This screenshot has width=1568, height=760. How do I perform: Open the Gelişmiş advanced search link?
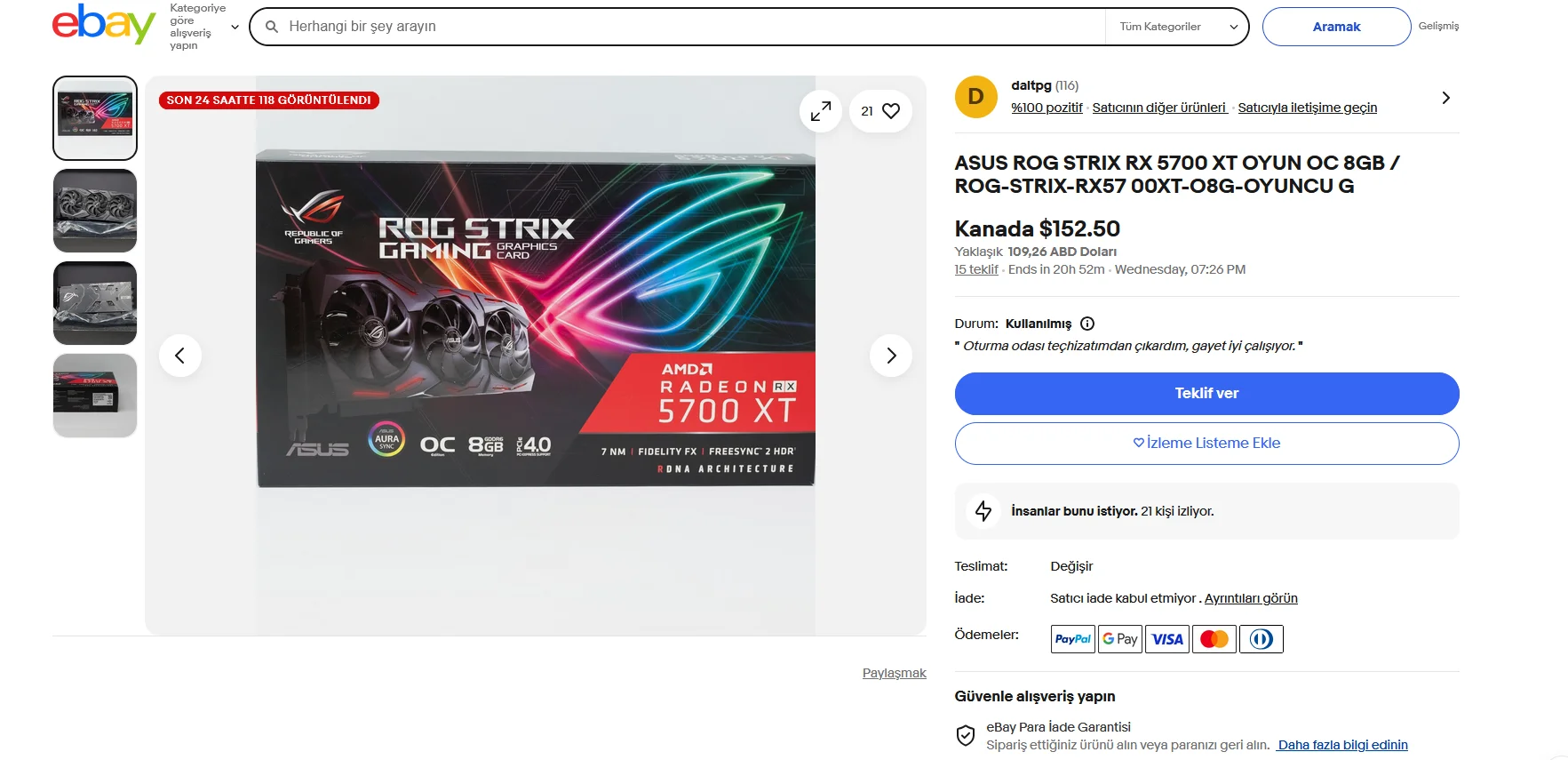(x=1437, y=26)
